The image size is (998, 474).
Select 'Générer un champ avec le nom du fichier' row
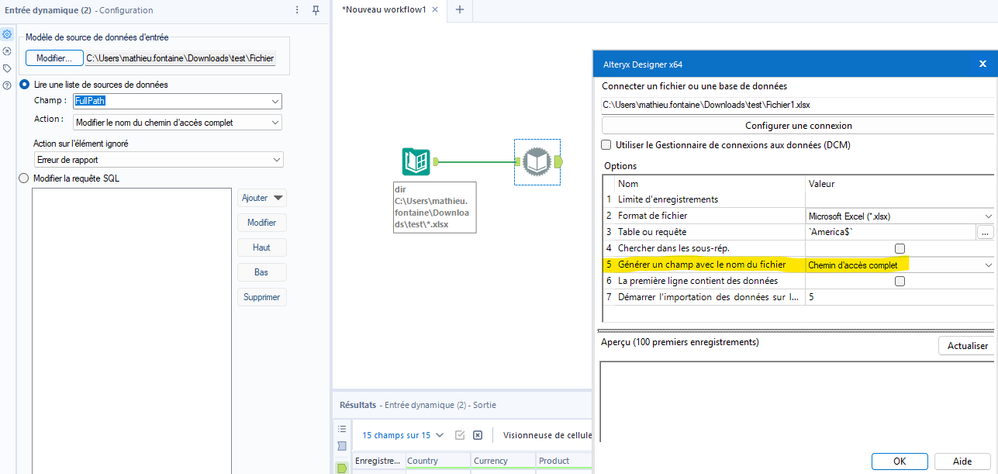pos(703,265)
